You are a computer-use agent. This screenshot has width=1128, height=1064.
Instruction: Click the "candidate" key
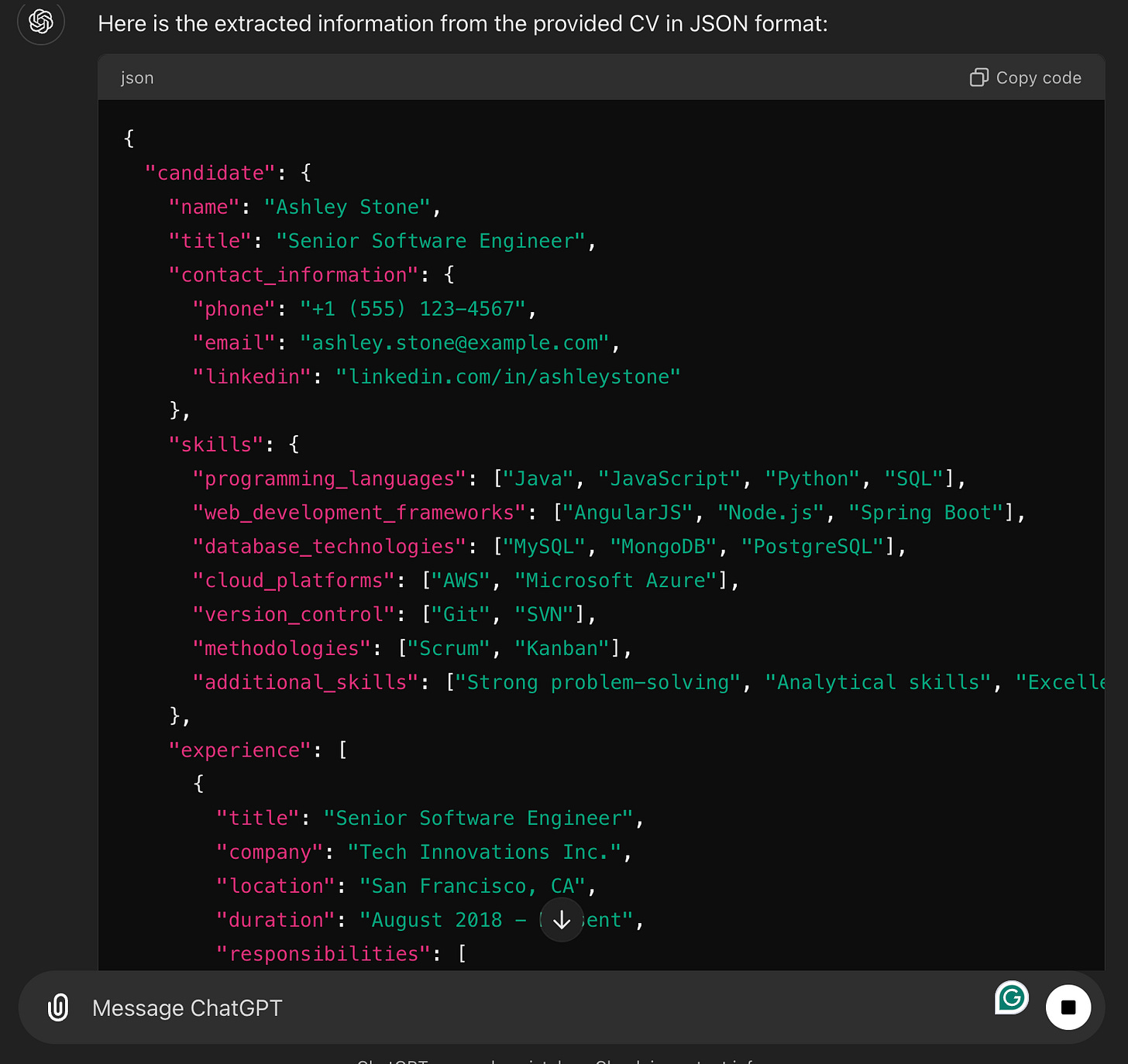[210, 173]
